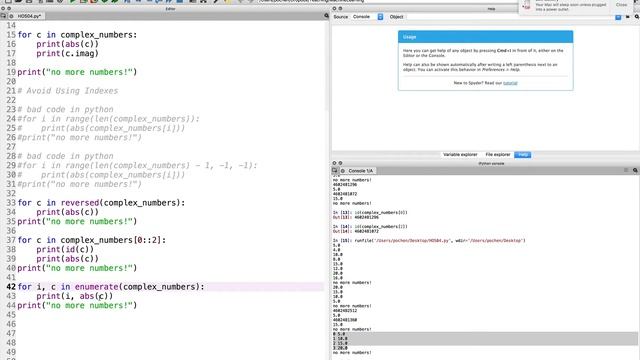The image size is (640, 360).
Task: Click the runfile command in console
Action: pos(429,240)
